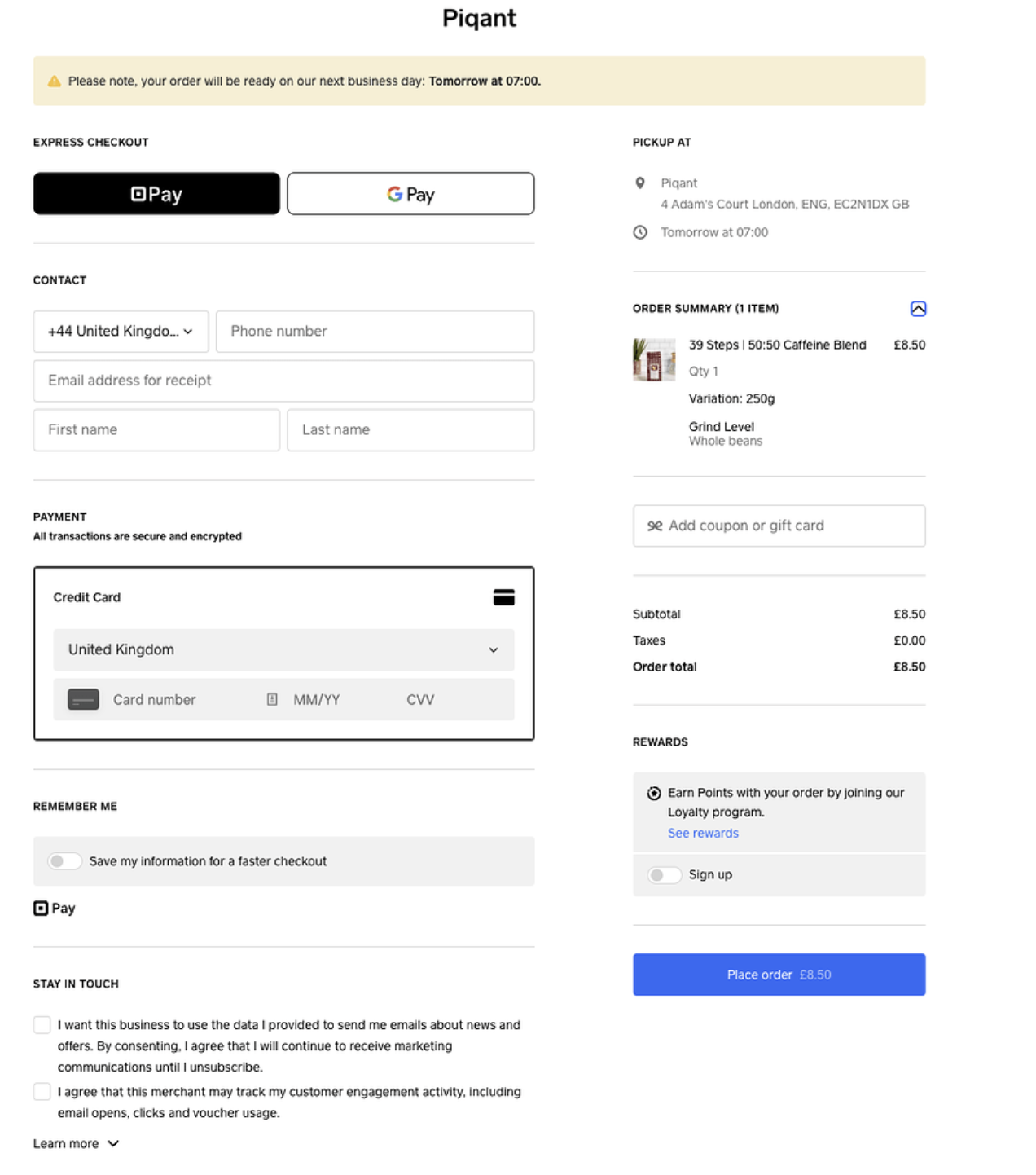Select Google Pay for express checkout
Screen dimensions: 1036x1175
[410, 193]
